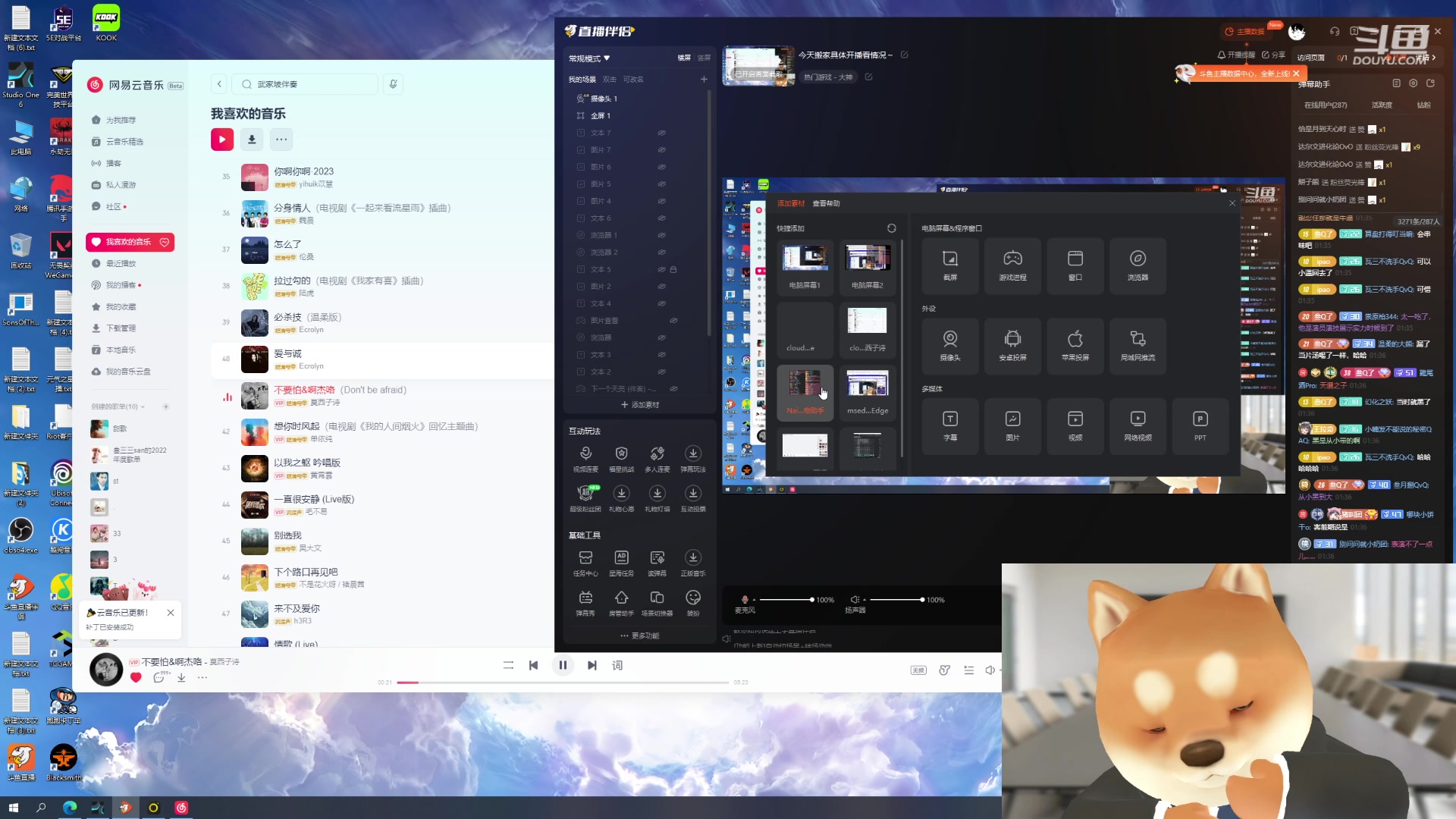Add a PPT media source
Screen dimensions: 1456x819
pyautogui.click(x=1200, y=425)
